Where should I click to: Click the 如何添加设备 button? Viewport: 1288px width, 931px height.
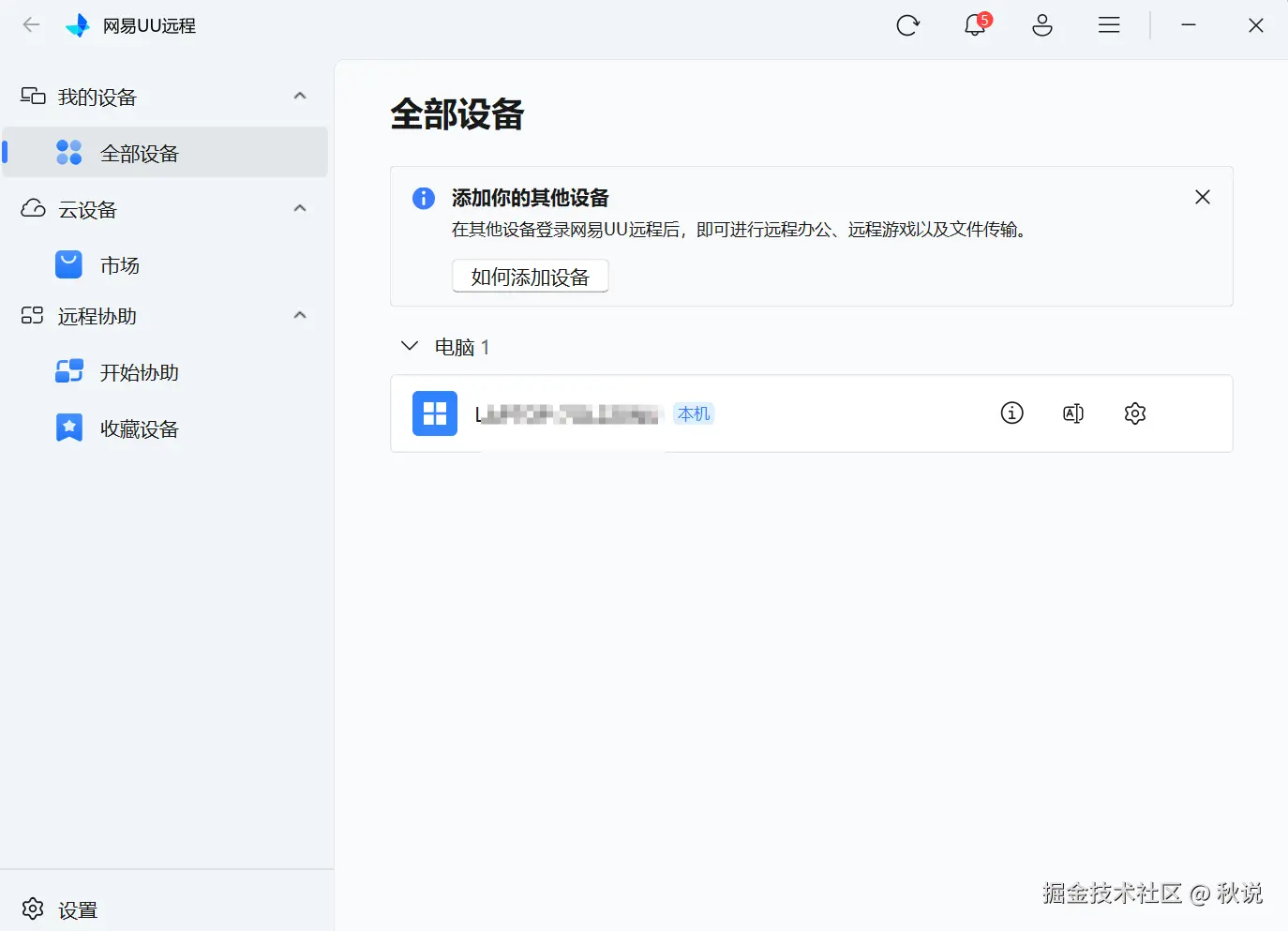531,277
